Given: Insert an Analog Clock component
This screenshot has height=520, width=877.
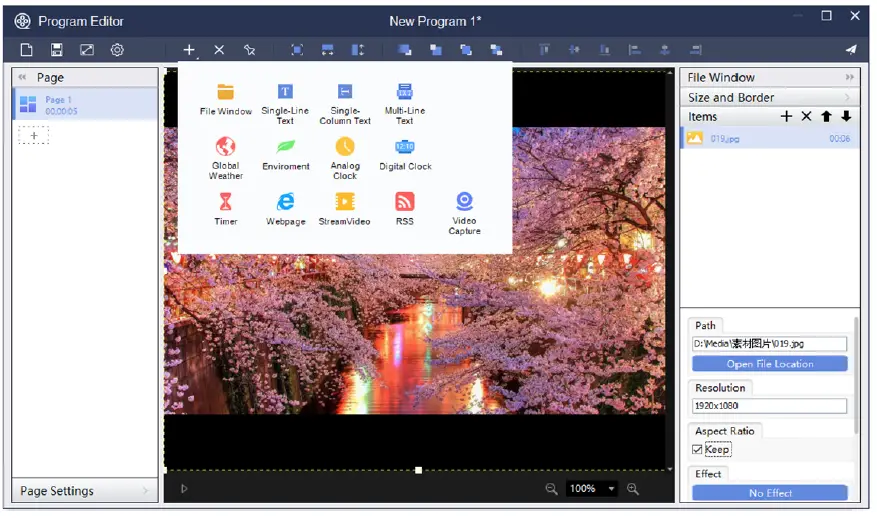Looking at the screenshot, I should pyautogui.click(x=345, y=147).
